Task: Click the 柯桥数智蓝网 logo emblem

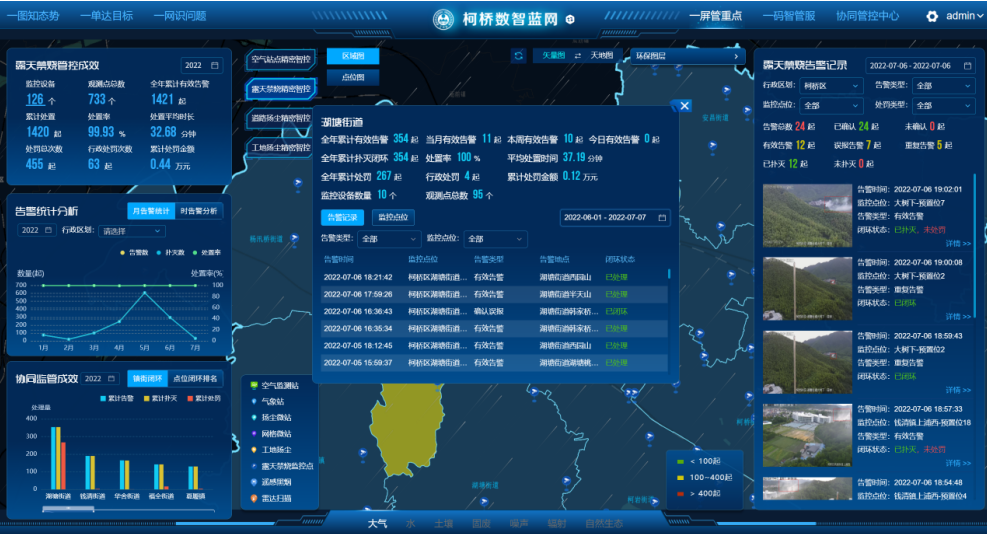Action: click(x=443, y=18)
